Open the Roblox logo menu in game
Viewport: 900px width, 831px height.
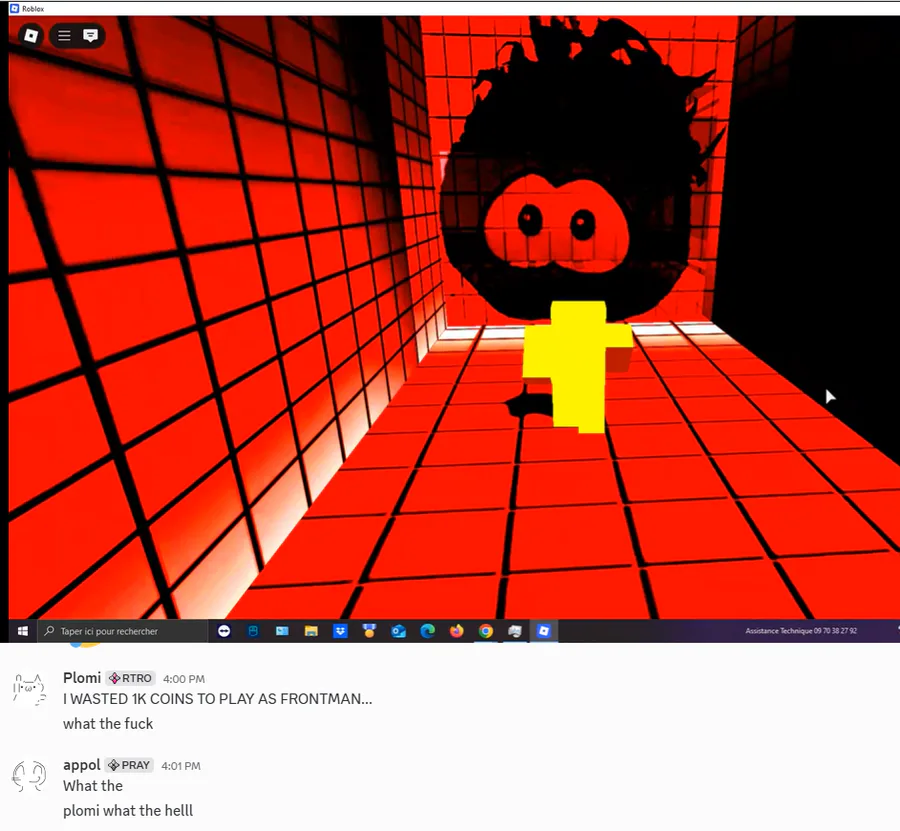click(x=30, y=36)
